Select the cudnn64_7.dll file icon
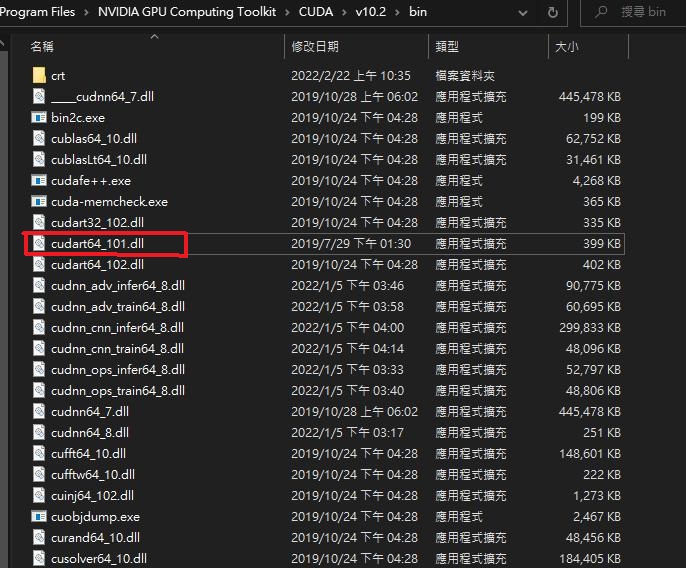The height and width of the screenshot is (568, 686). [x=39, y=411]
